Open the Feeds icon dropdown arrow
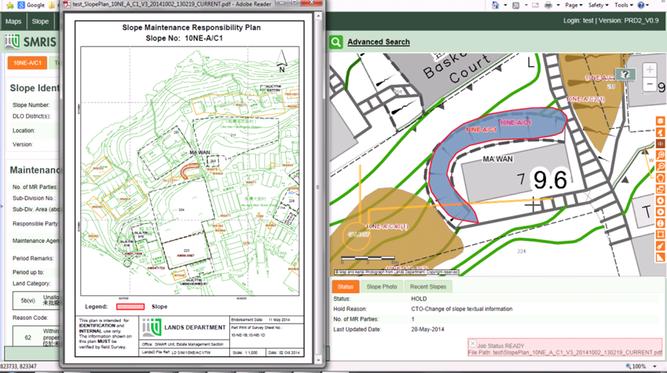667x373 pixels. click(526, 5)
